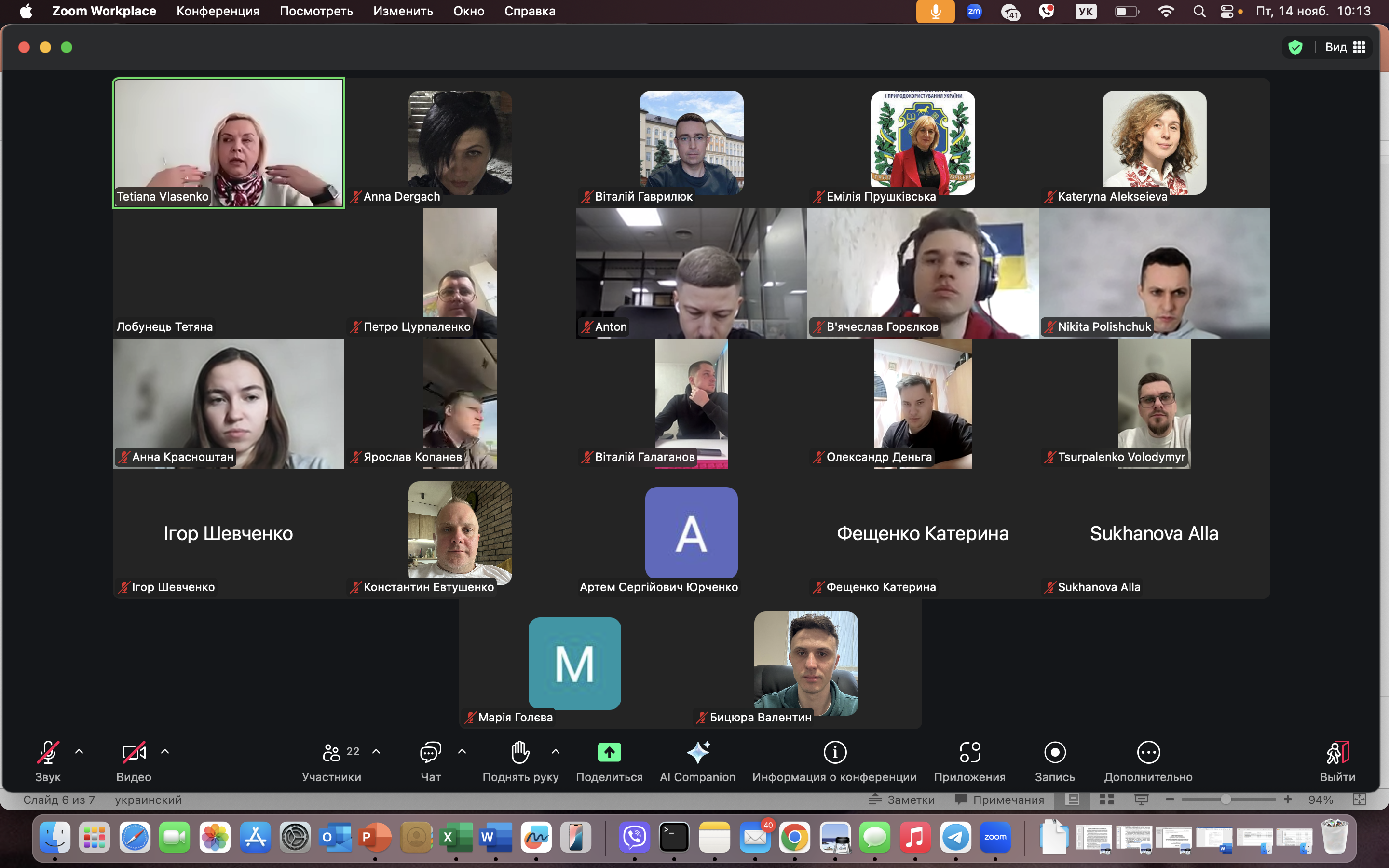Open the Chat panel icon
This screenshot has width=1389, height=868.
click(431, 752)
